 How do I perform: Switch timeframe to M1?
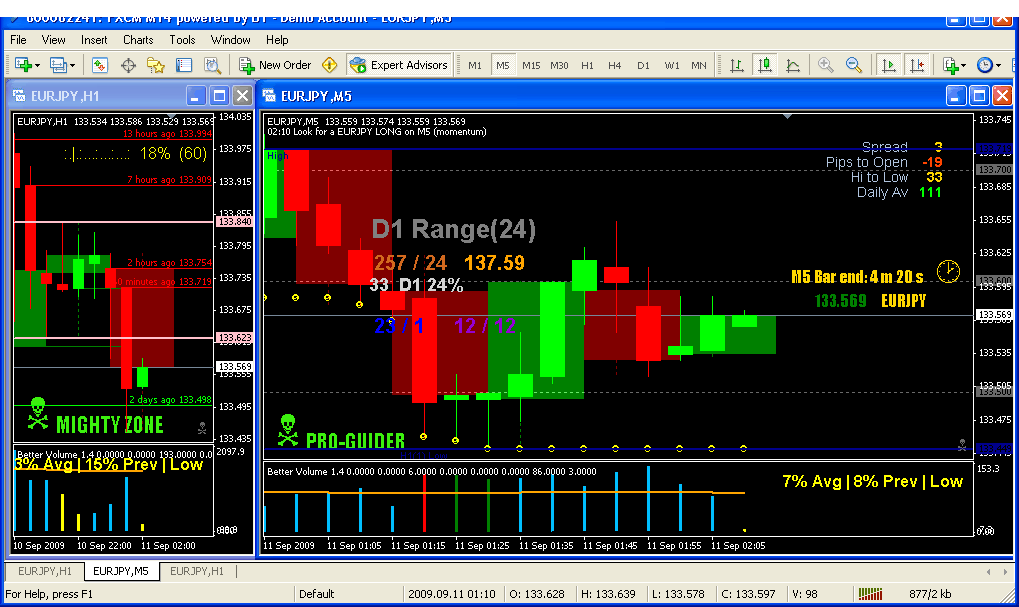coord(475,66)
